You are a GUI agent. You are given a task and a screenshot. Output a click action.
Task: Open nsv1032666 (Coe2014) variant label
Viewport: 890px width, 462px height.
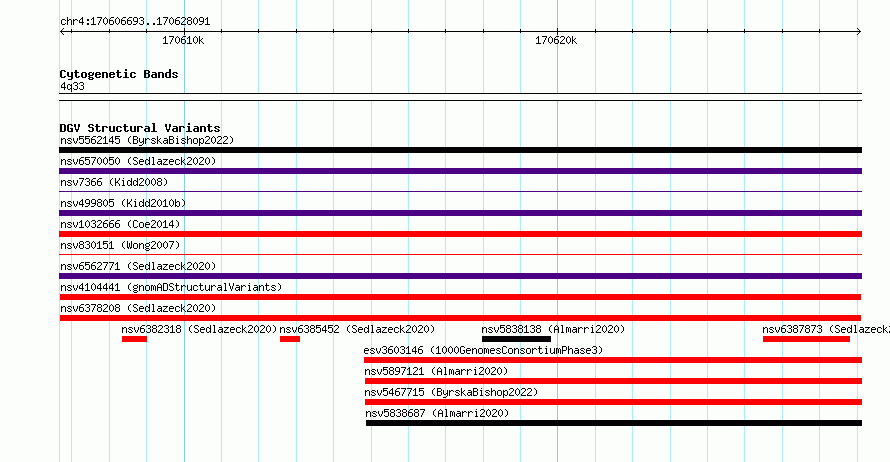pos(120,224)
